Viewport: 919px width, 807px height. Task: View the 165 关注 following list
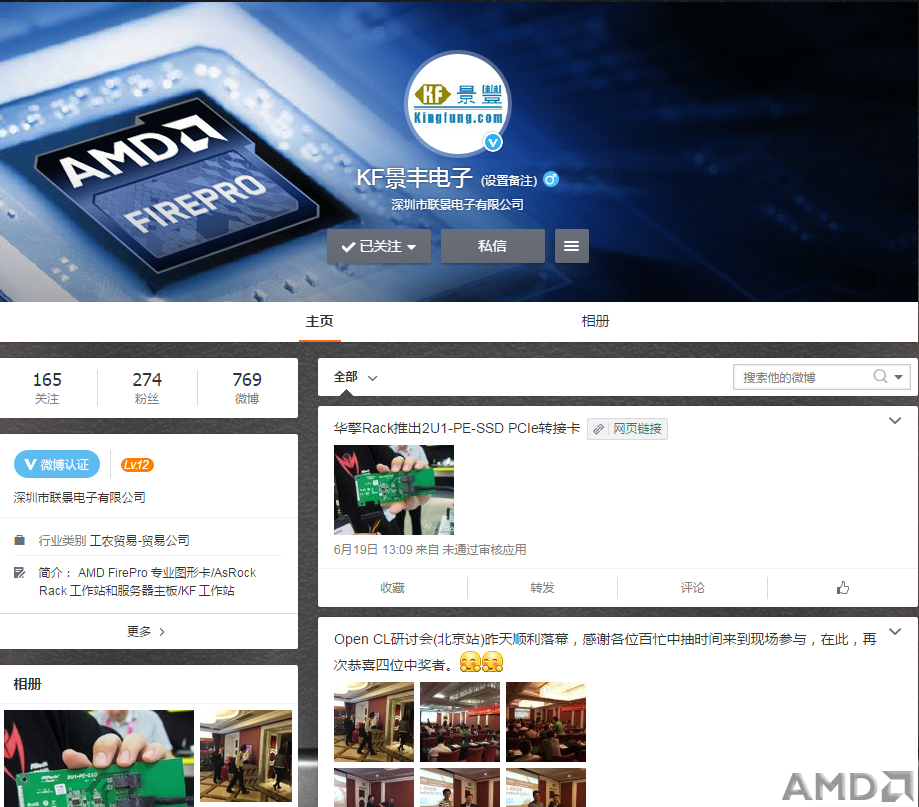pos(47,388)
